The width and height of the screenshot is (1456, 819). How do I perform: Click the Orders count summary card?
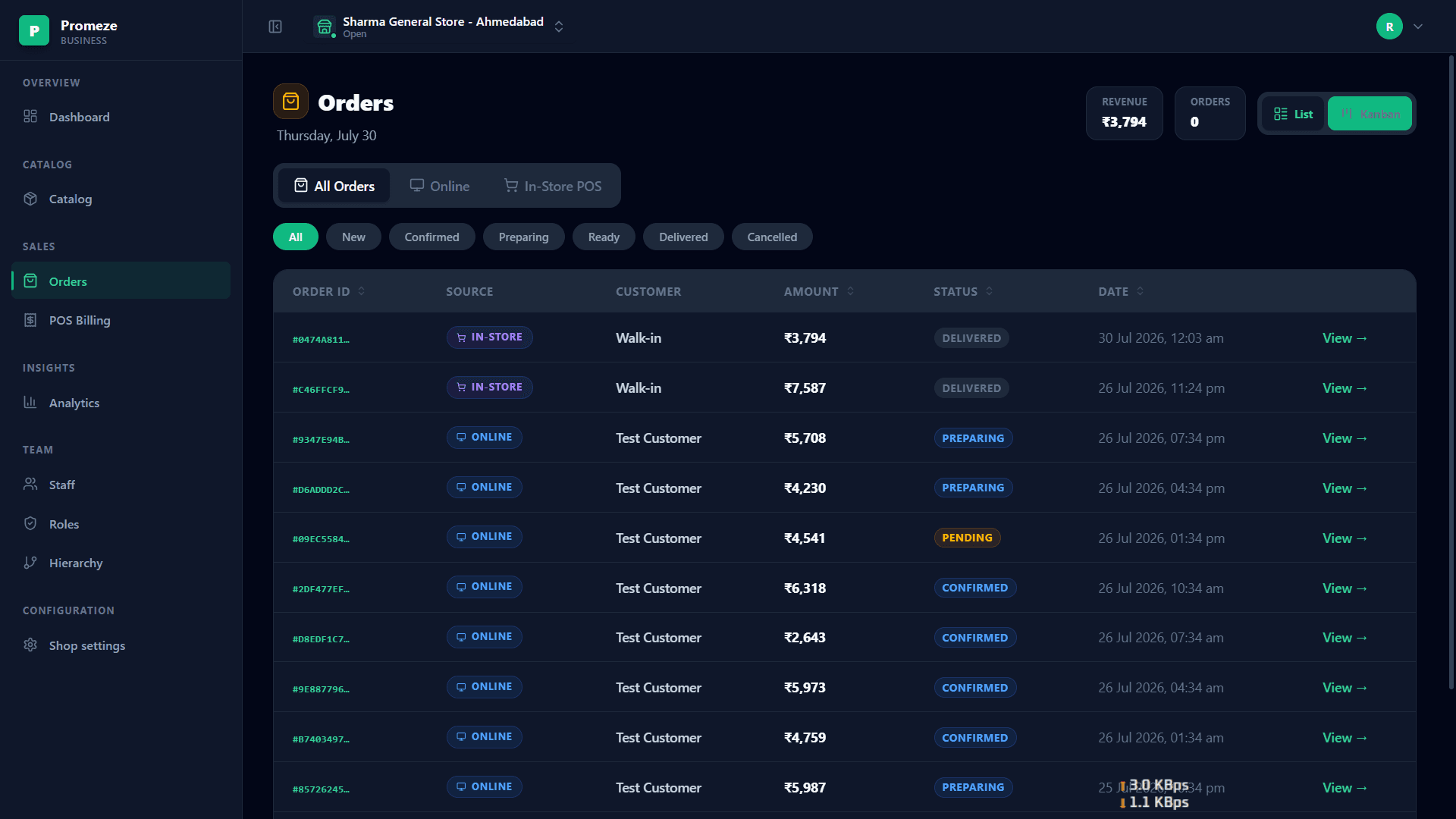pyautogui.click(x=1210, y=113)
